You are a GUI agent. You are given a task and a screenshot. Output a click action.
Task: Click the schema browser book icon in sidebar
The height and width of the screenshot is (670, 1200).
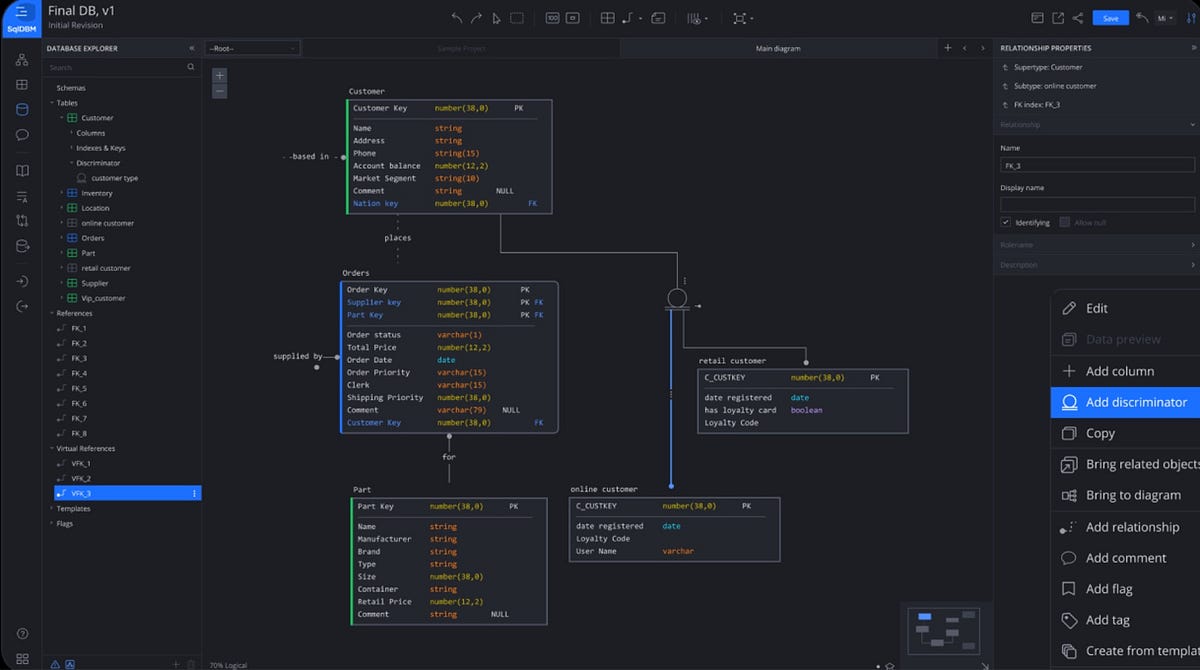click(22, 169)
